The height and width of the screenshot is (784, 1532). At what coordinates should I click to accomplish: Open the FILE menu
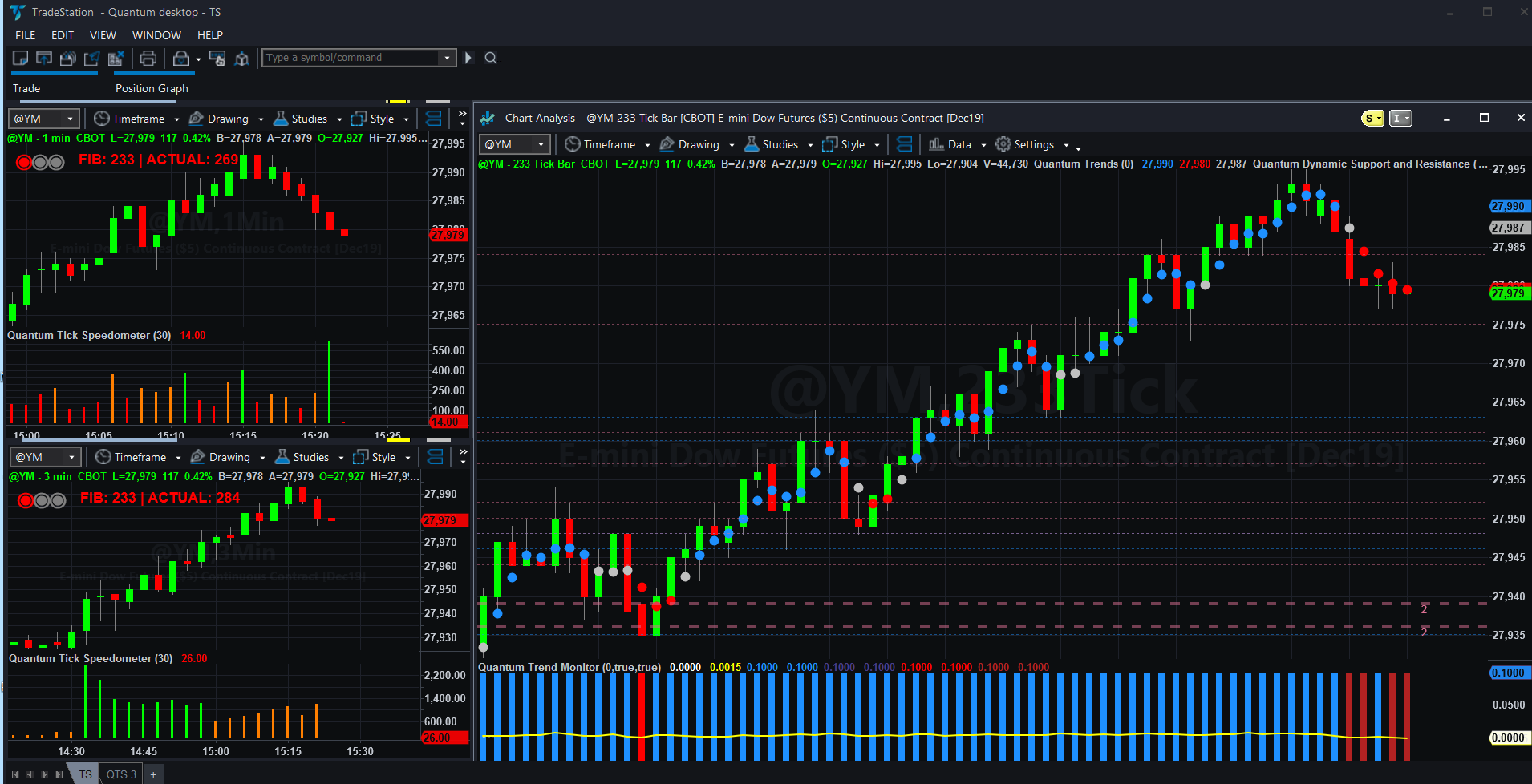click(26, 35)
